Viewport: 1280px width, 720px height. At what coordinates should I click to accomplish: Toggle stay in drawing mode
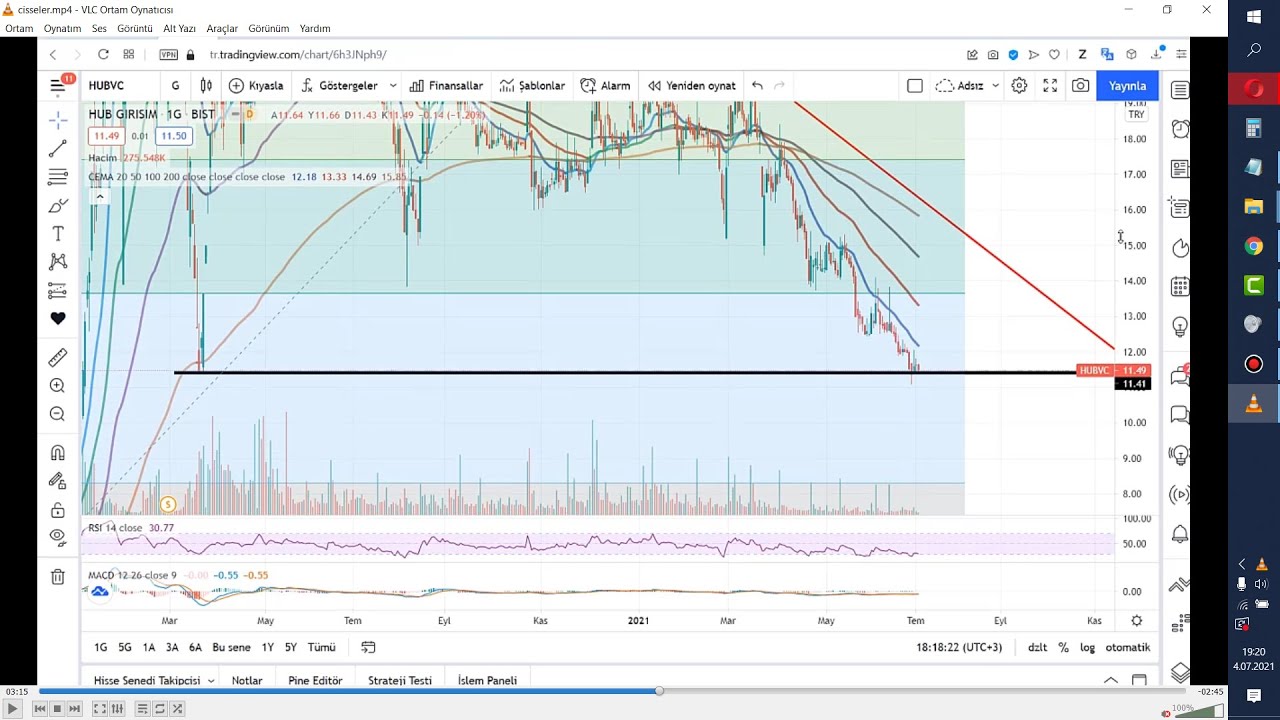pyautogui.click(x=58, y=481)
